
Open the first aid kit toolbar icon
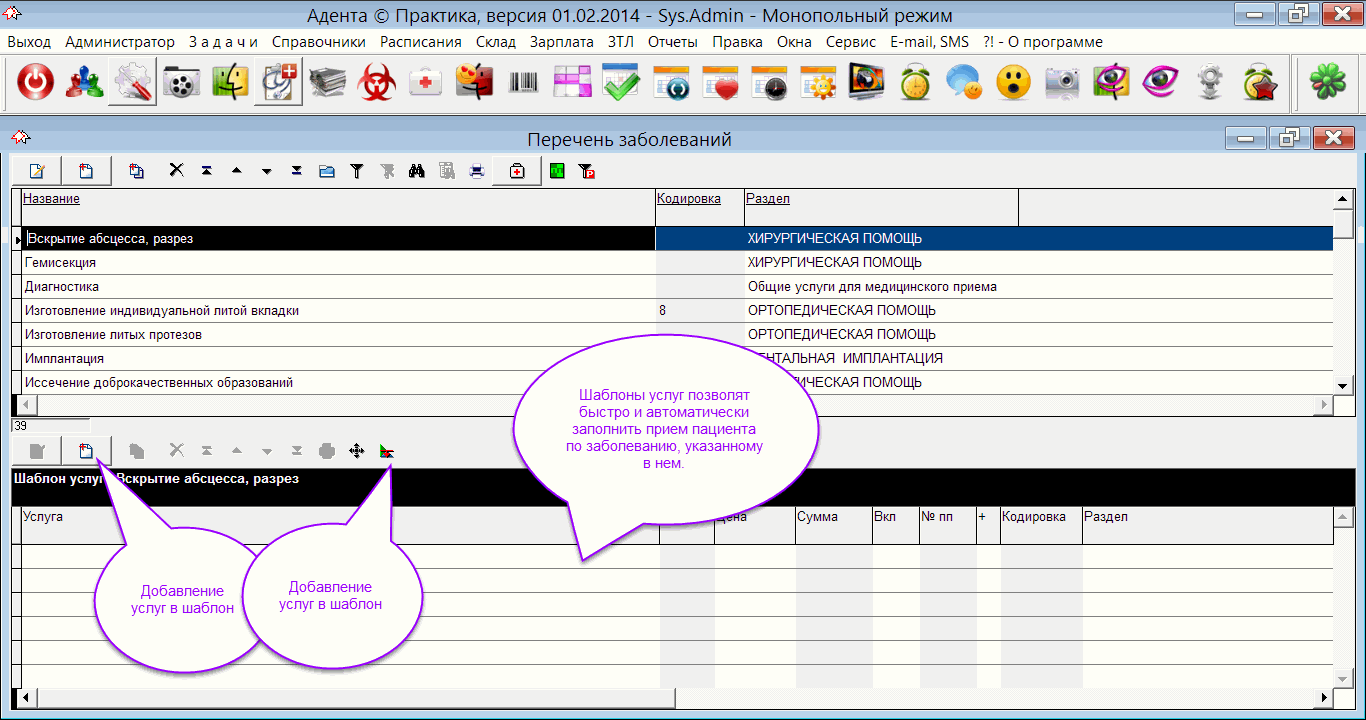(x=426, y=84)
